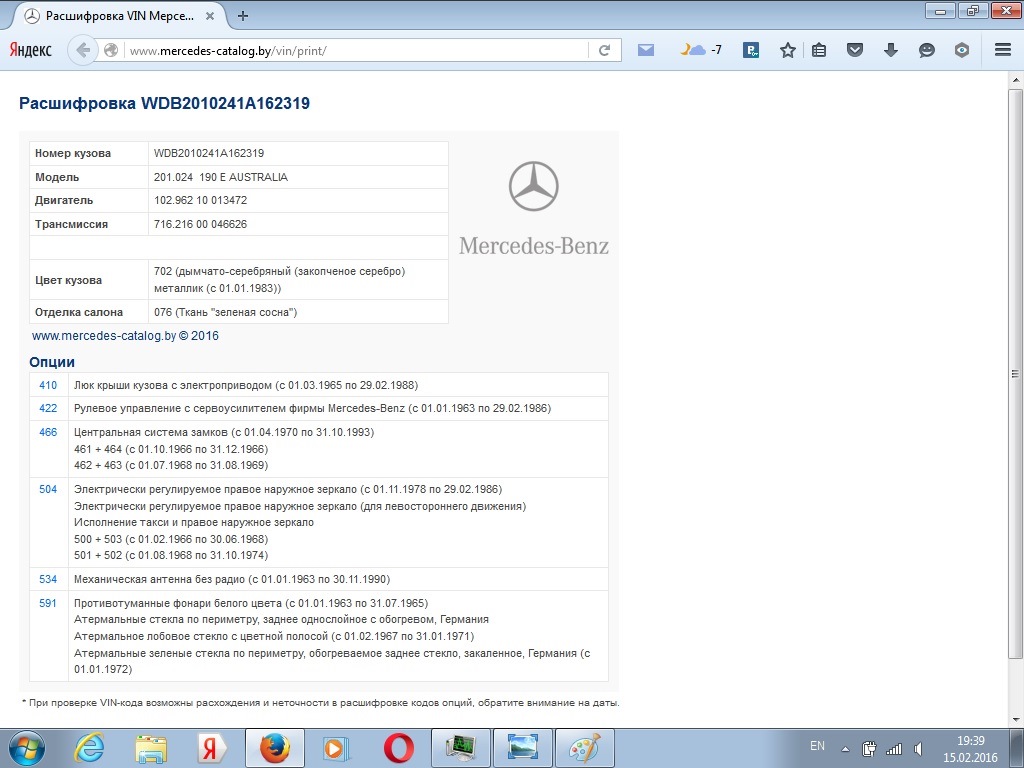The image size is (1024, 768).
Task: Show hidden tray icons arrow
Action: (x=845, y=749)
